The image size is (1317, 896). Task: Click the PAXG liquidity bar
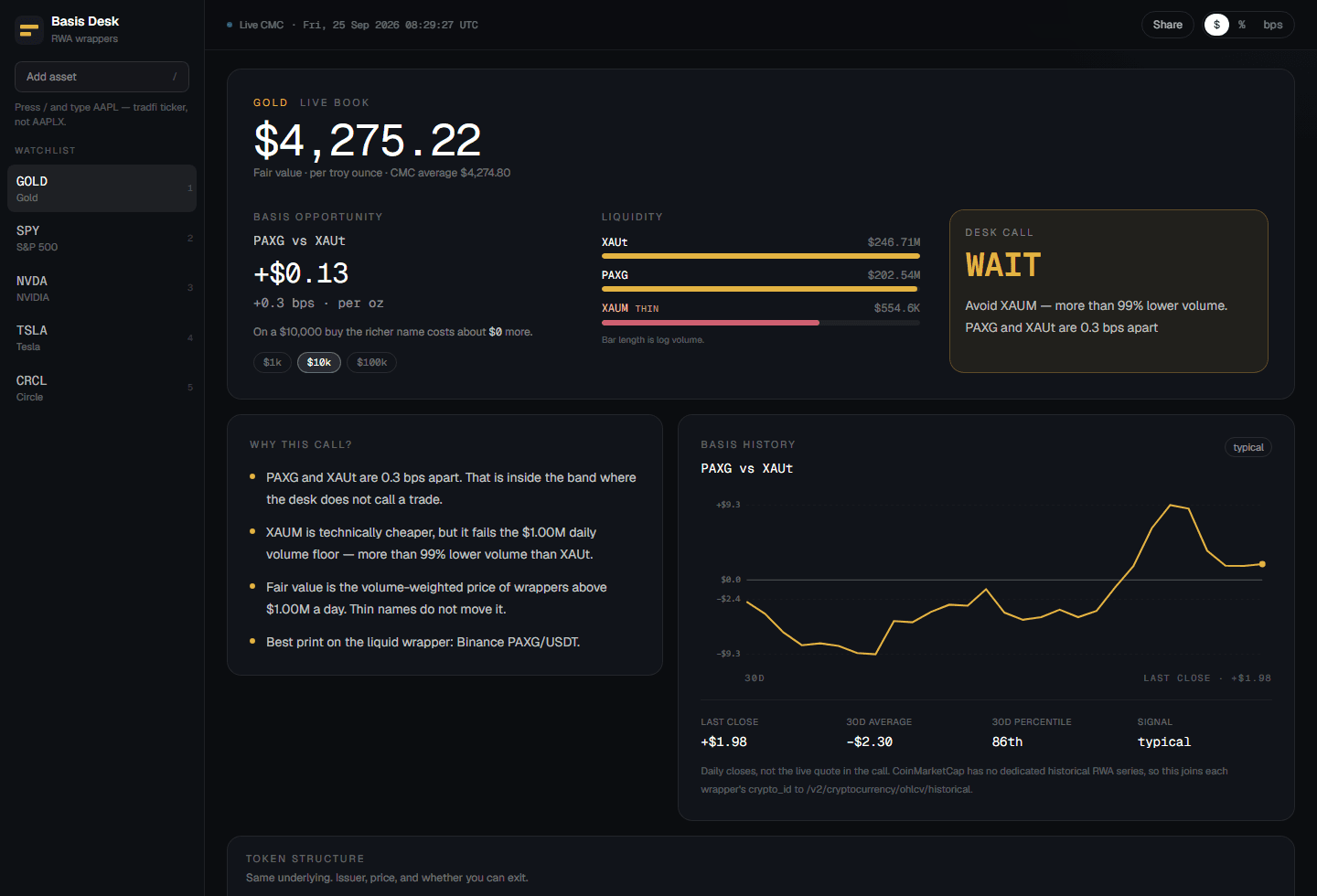pos(759,289)
